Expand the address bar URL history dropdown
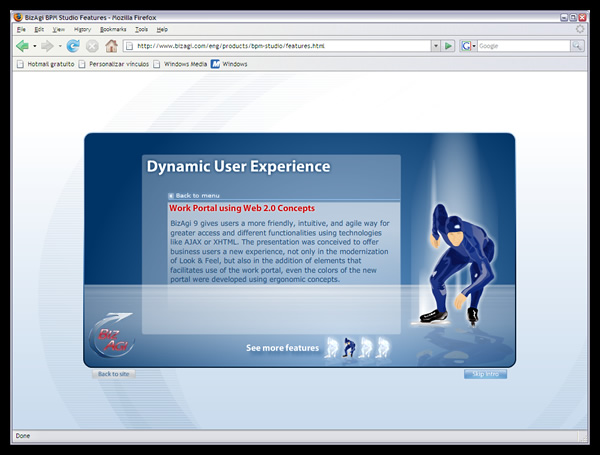The height and width of the screenshot is (455, 600). [x=435, y=46]
